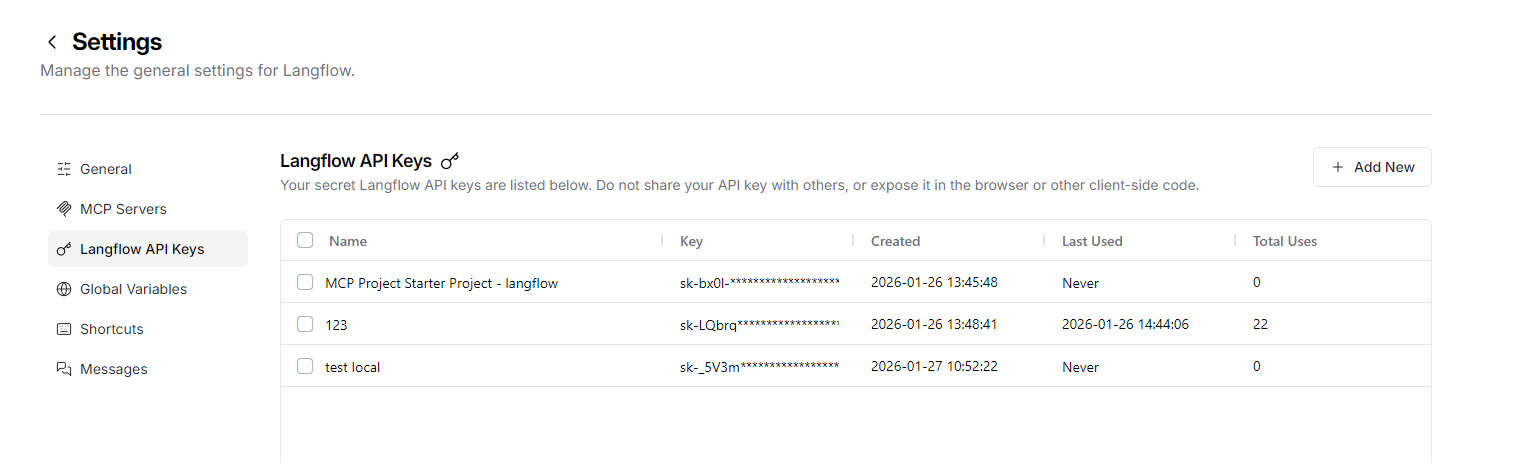Click the Add New button
The height and width of the screenshot is (463, 1527).
point(1372,167)
